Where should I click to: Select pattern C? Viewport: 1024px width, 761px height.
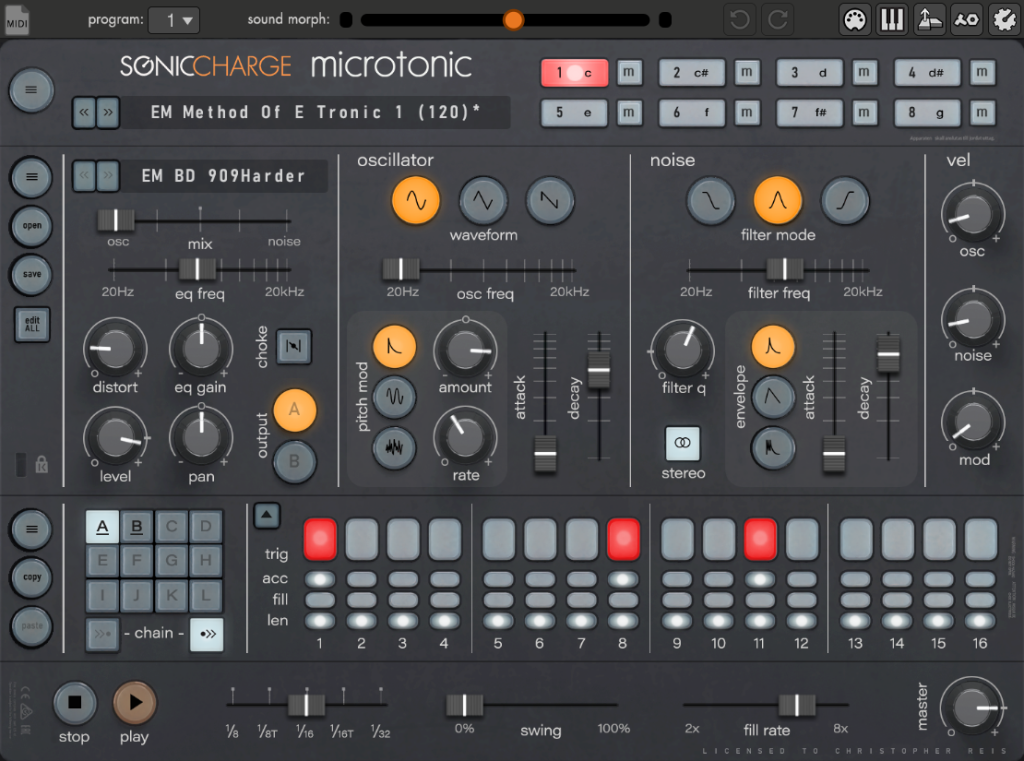coord(171,526)
